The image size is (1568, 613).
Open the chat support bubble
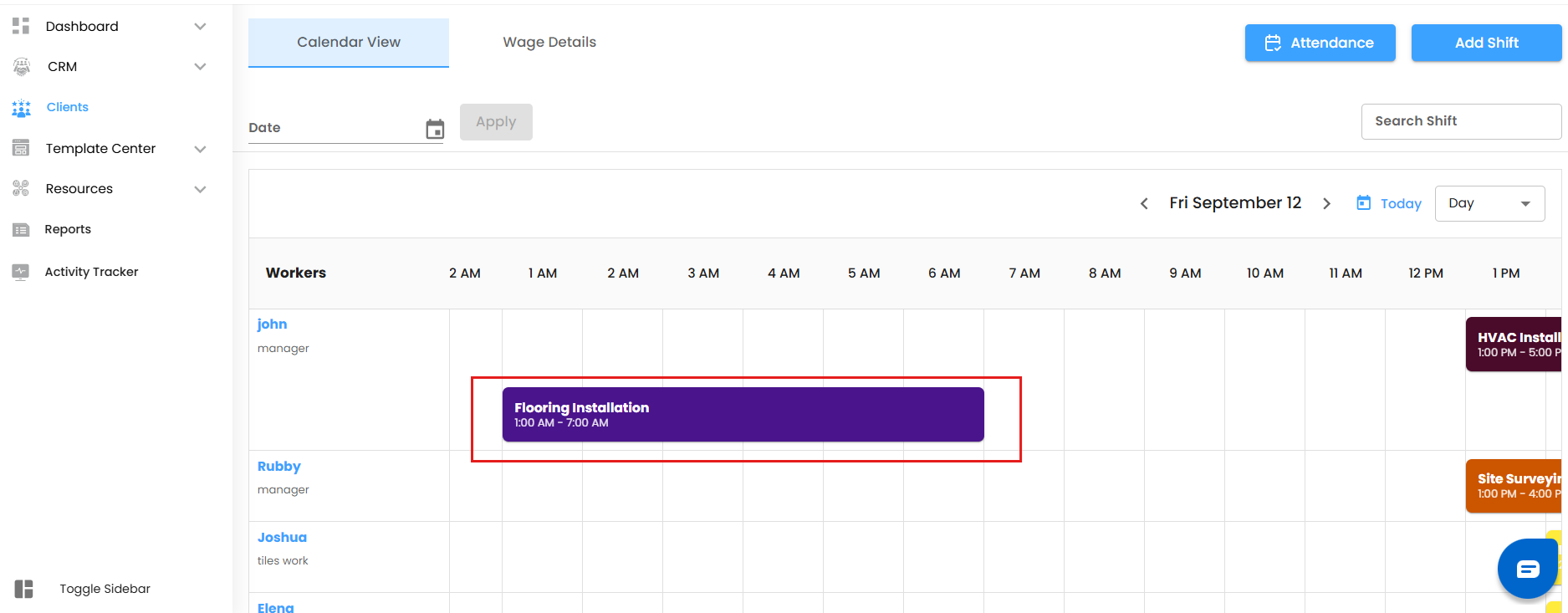click(1527, 569)
